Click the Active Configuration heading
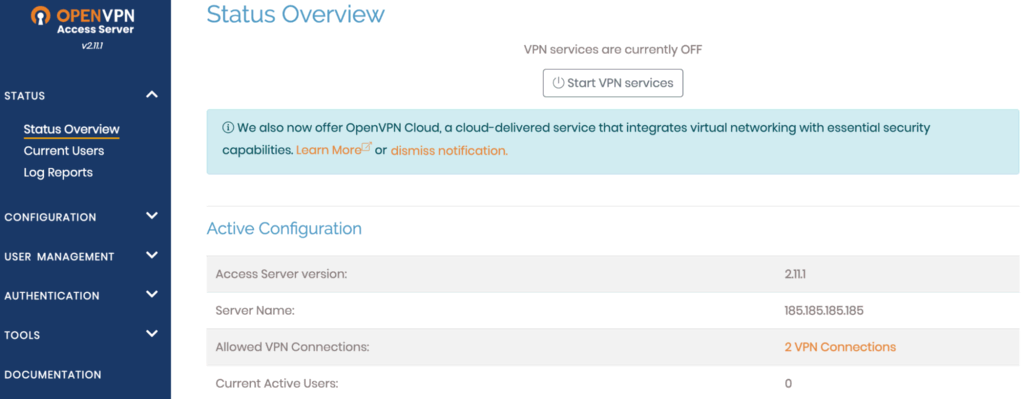Viewport: 1024px width, 399px height. [284, 229]
